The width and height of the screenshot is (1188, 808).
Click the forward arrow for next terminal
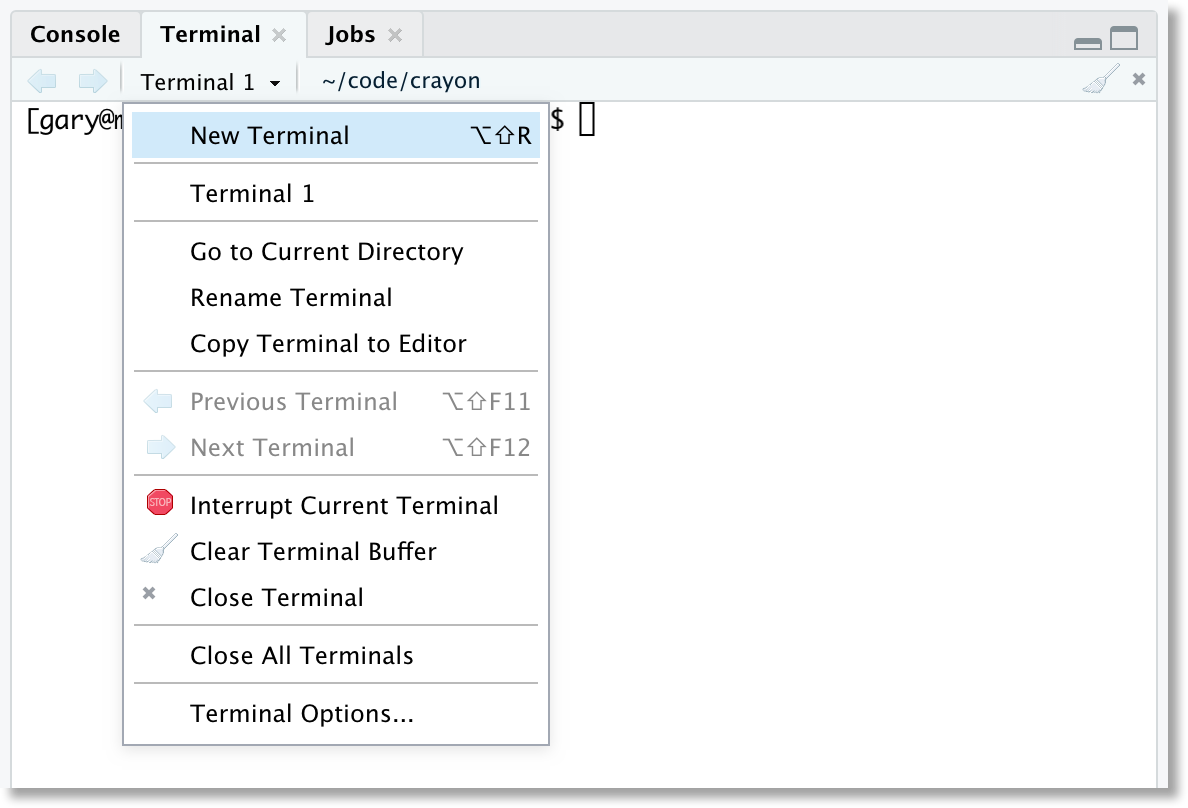pyautogui.click(x=91, y=80)
